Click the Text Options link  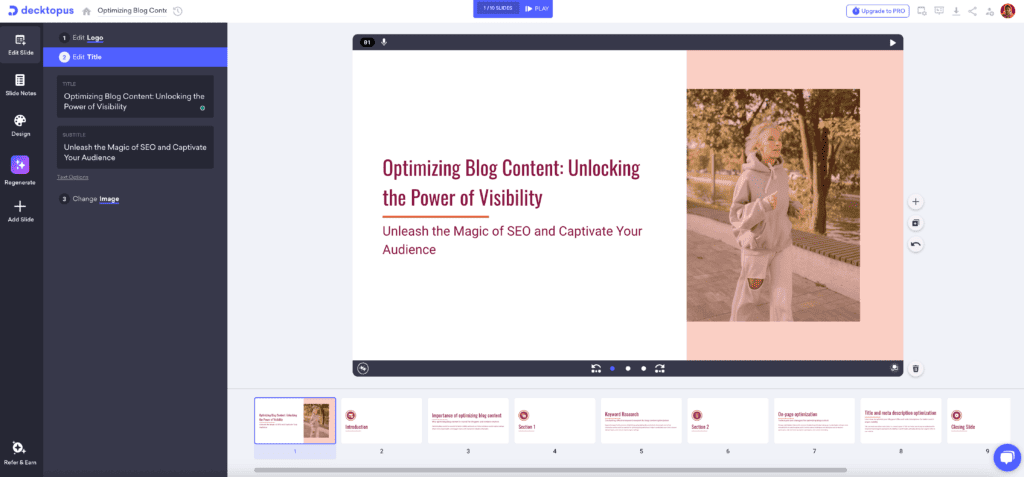point(72,177)
